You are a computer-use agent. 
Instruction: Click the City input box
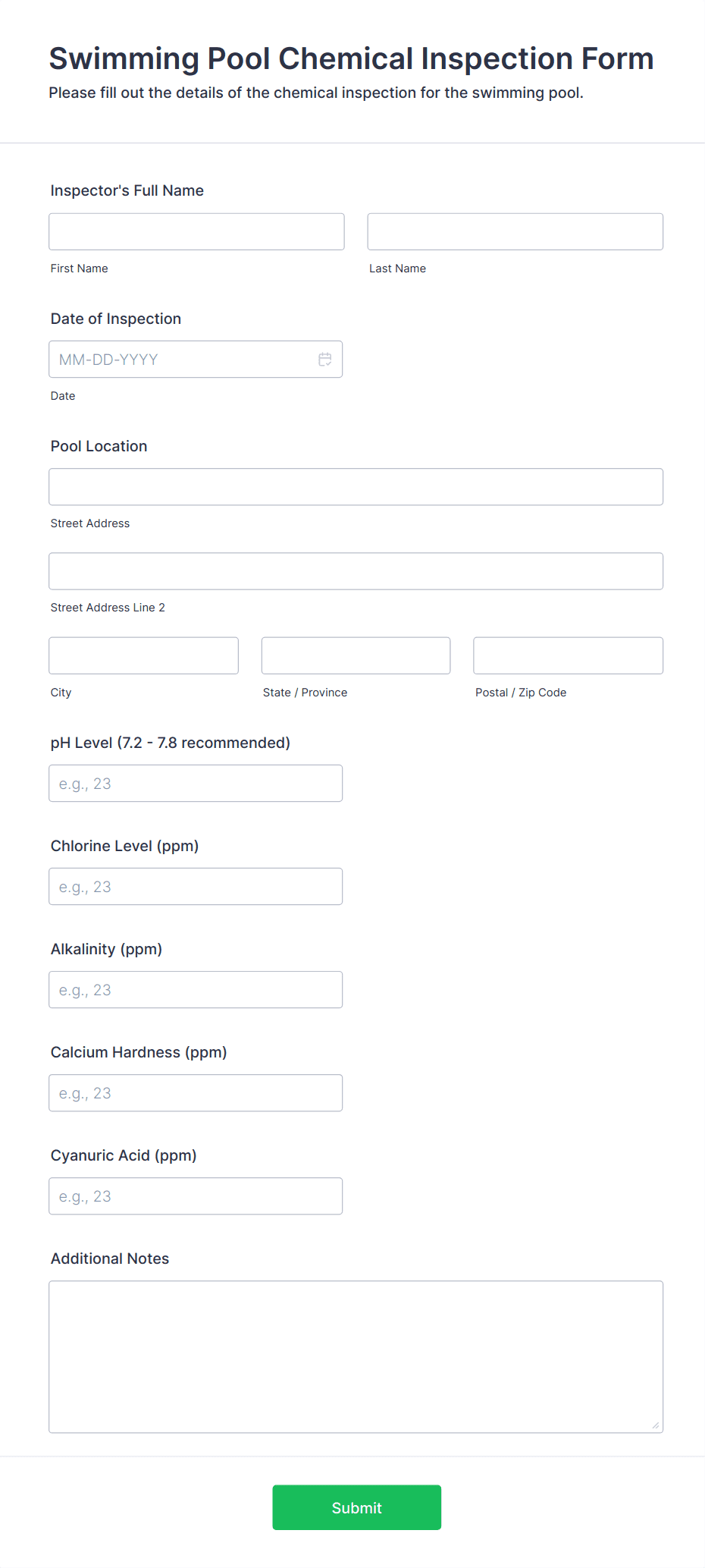coord(143,655)
